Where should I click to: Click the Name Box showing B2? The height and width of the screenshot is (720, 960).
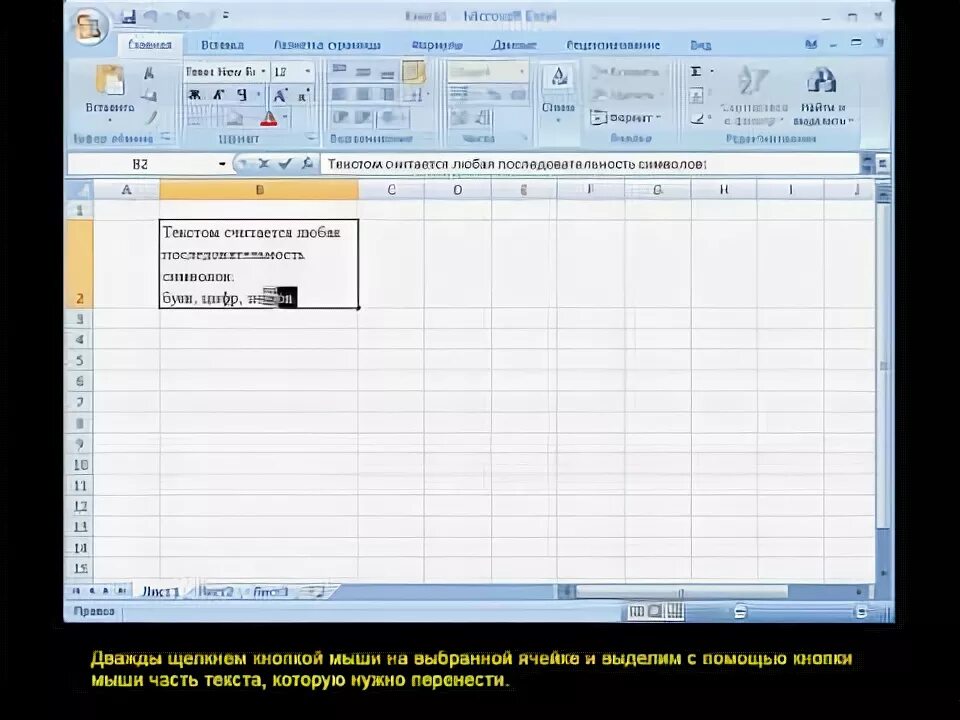click(x=141, y=164)
